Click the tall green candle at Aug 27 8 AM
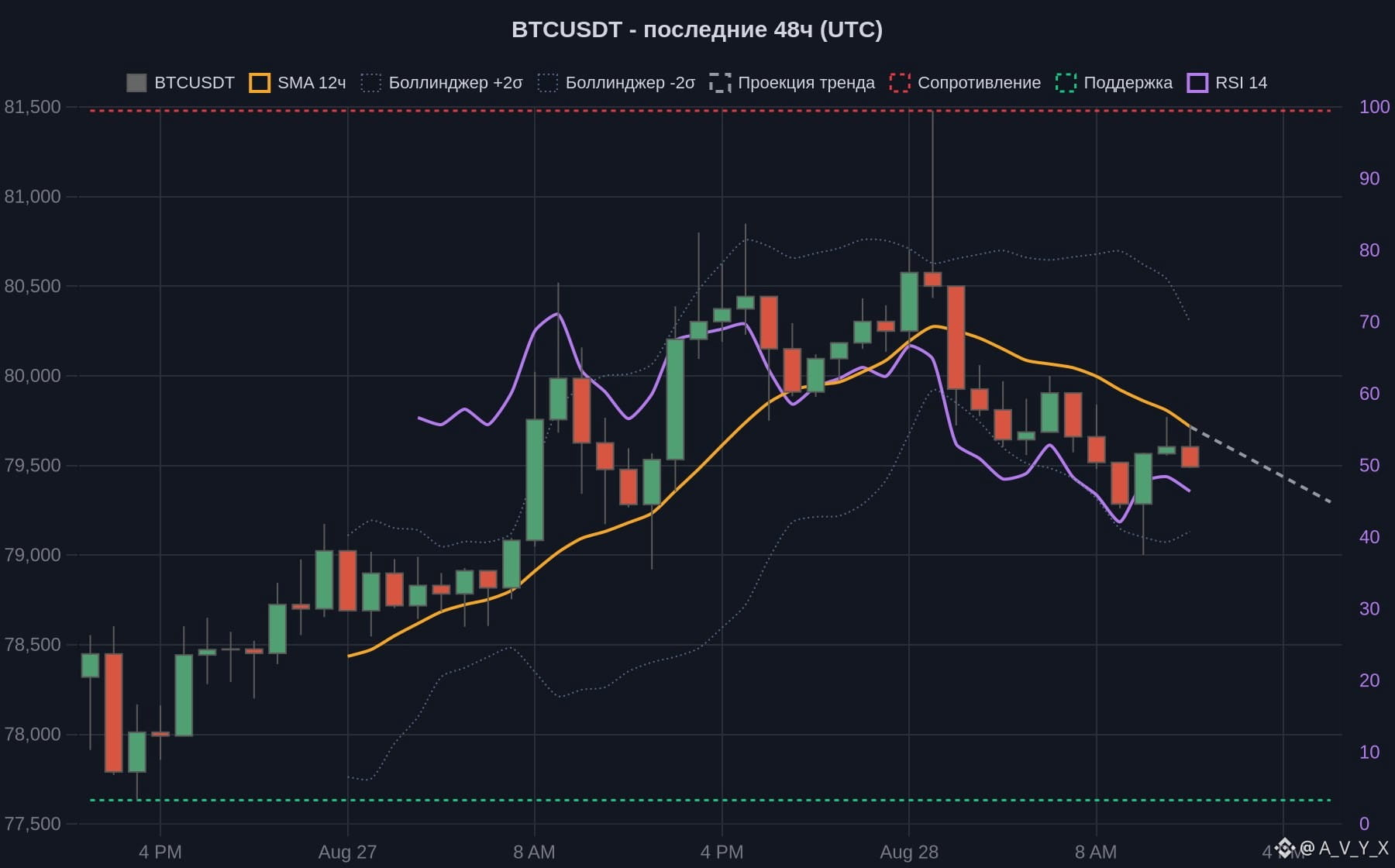1395x868 pixels. [535, 480]
